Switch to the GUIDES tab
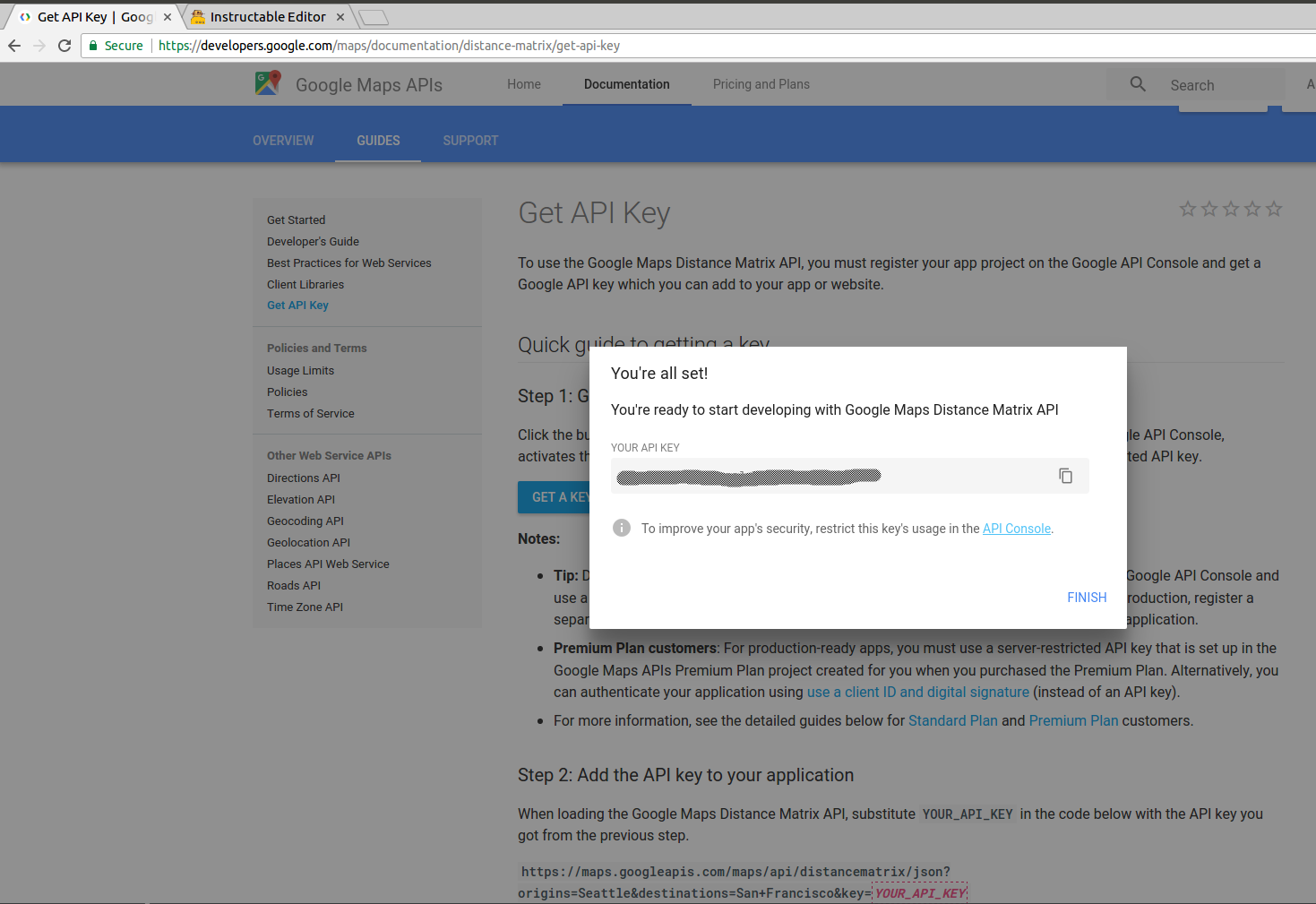The image size is (1316, 904). [x=378, y=141]
